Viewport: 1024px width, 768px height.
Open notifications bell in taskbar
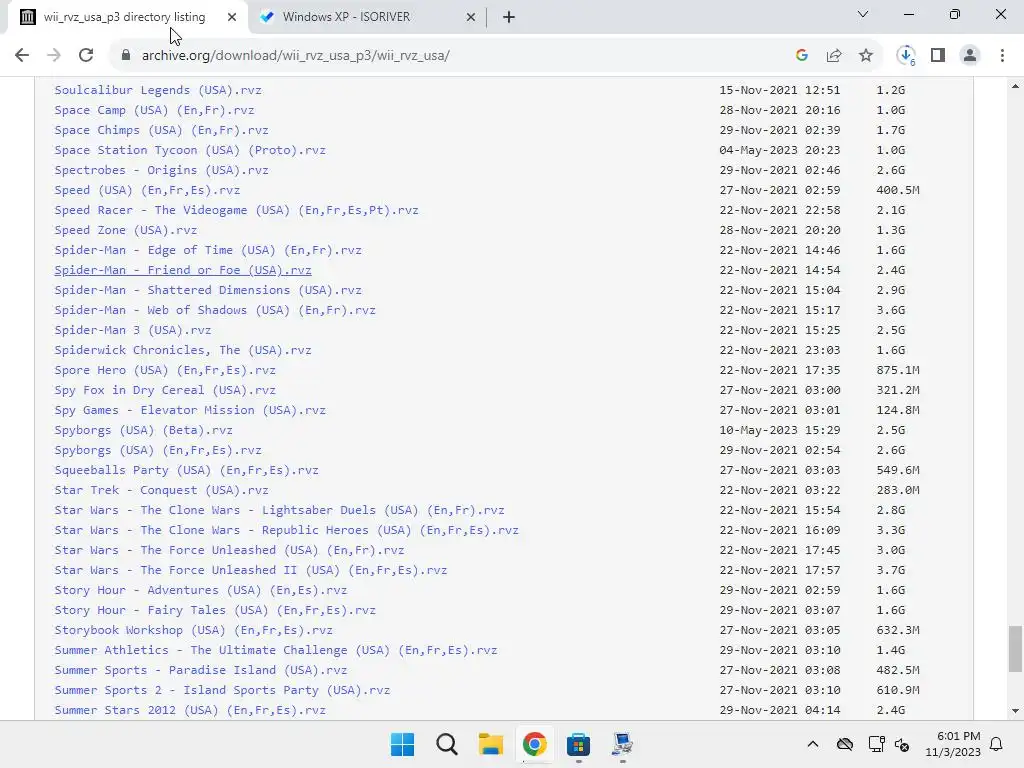pyautogui.click(x=996, y=744)
